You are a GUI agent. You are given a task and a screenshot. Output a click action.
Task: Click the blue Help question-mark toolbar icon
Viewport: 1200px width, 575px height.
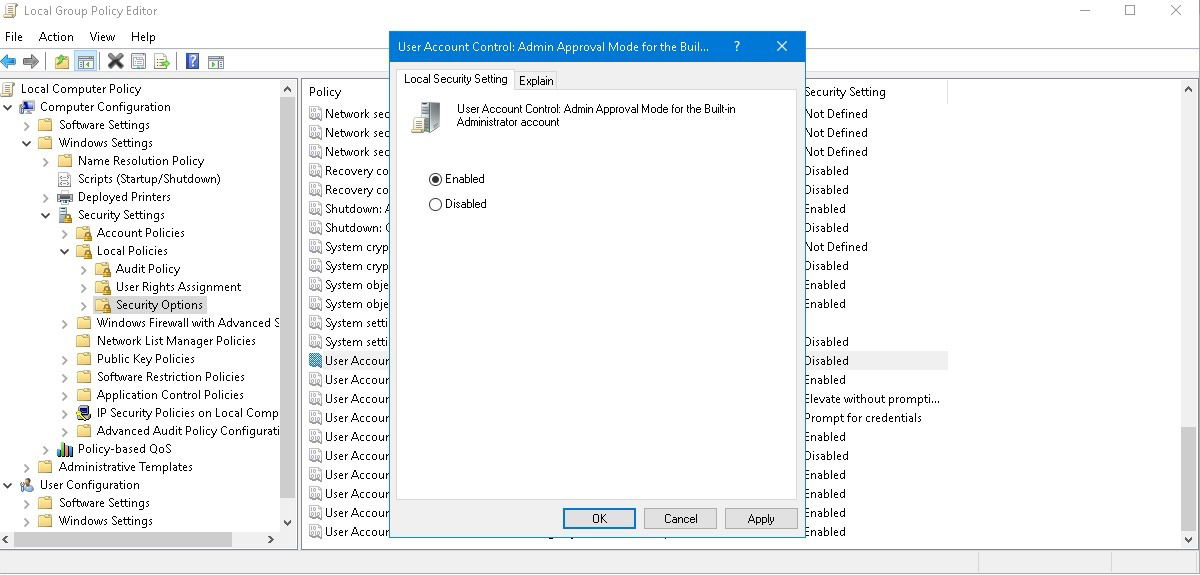[x=192, y=62]
